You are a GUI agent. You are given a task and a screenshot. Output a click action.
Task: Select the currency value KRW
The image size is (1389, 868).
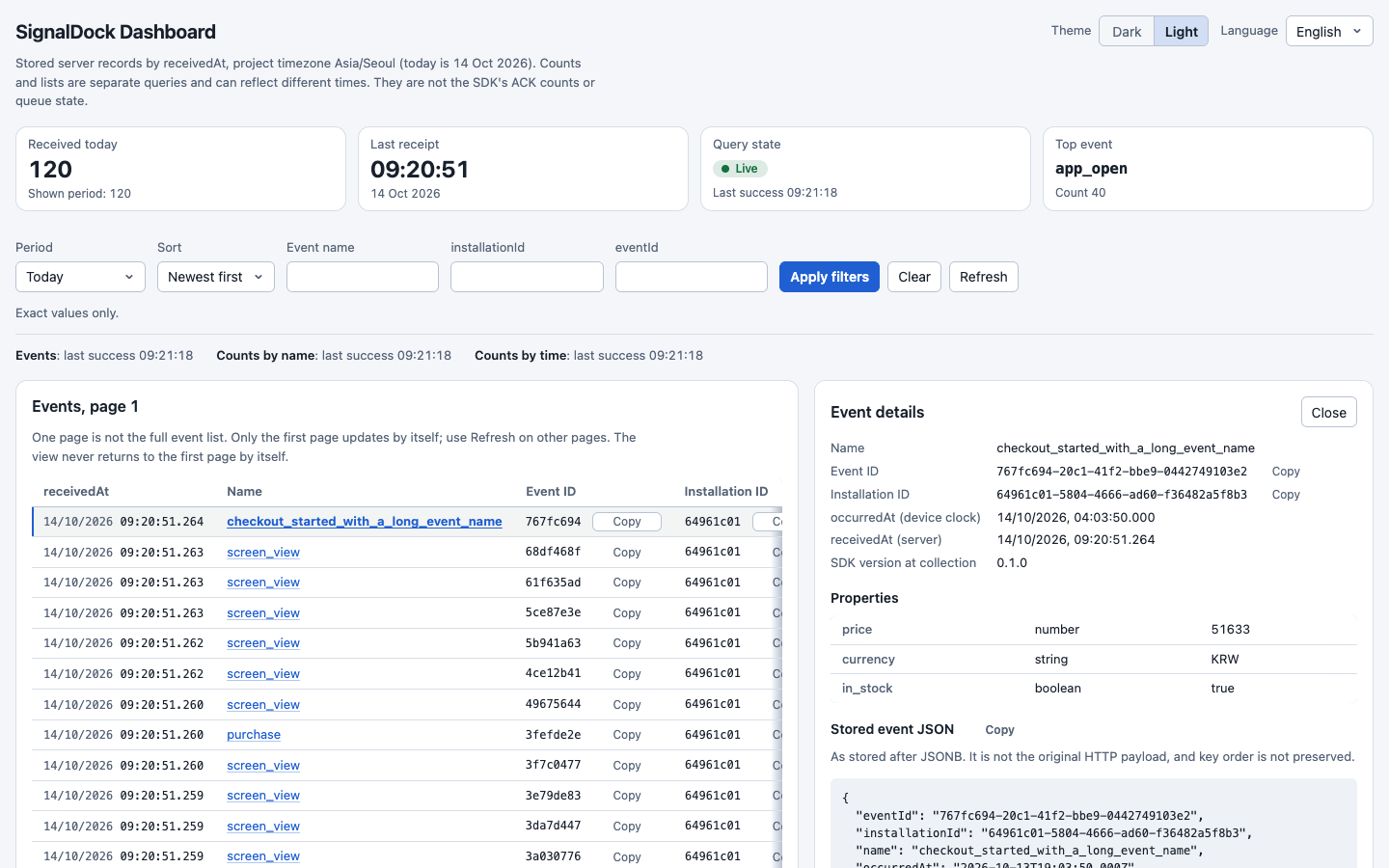click(x=1225, y=660)
